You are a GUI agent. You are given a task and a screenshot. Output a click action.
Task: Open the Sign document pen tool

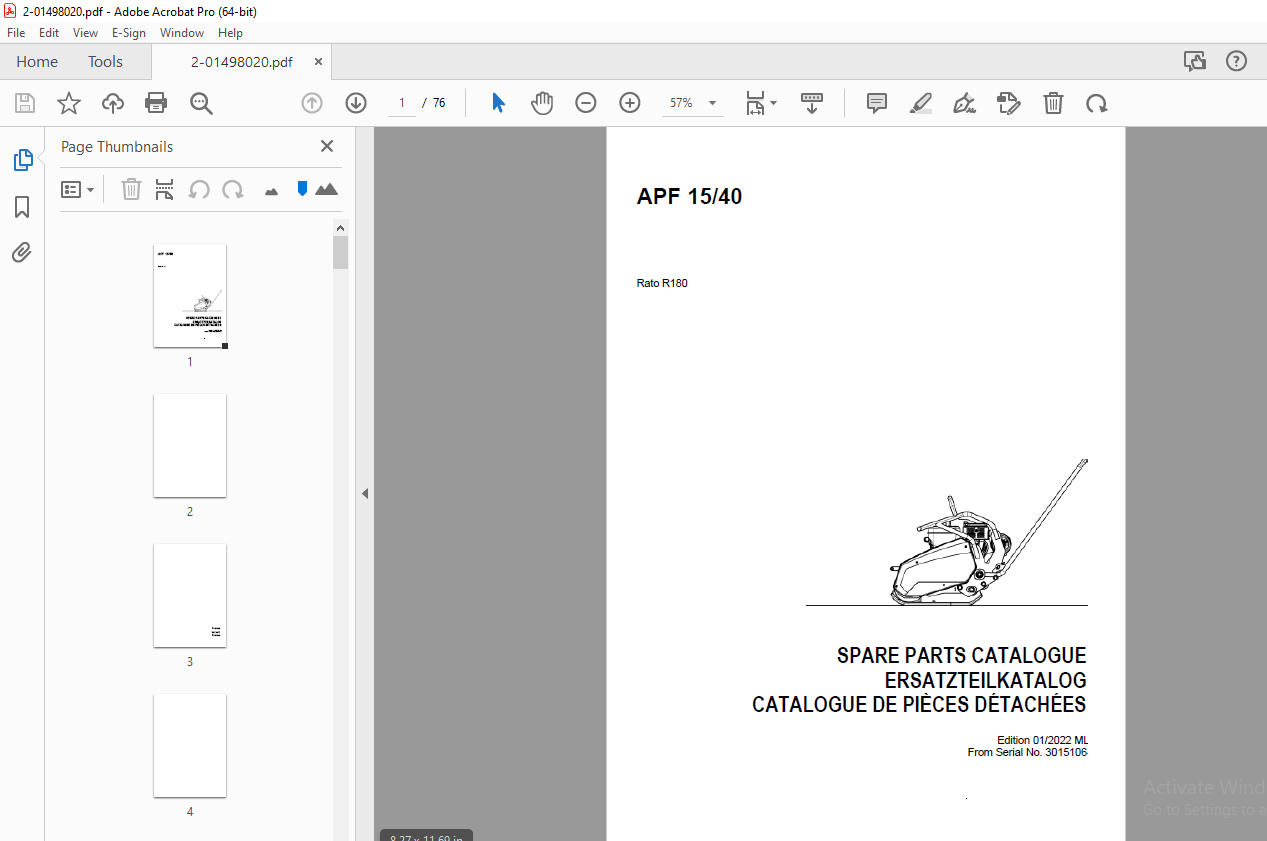pos(964,103)
